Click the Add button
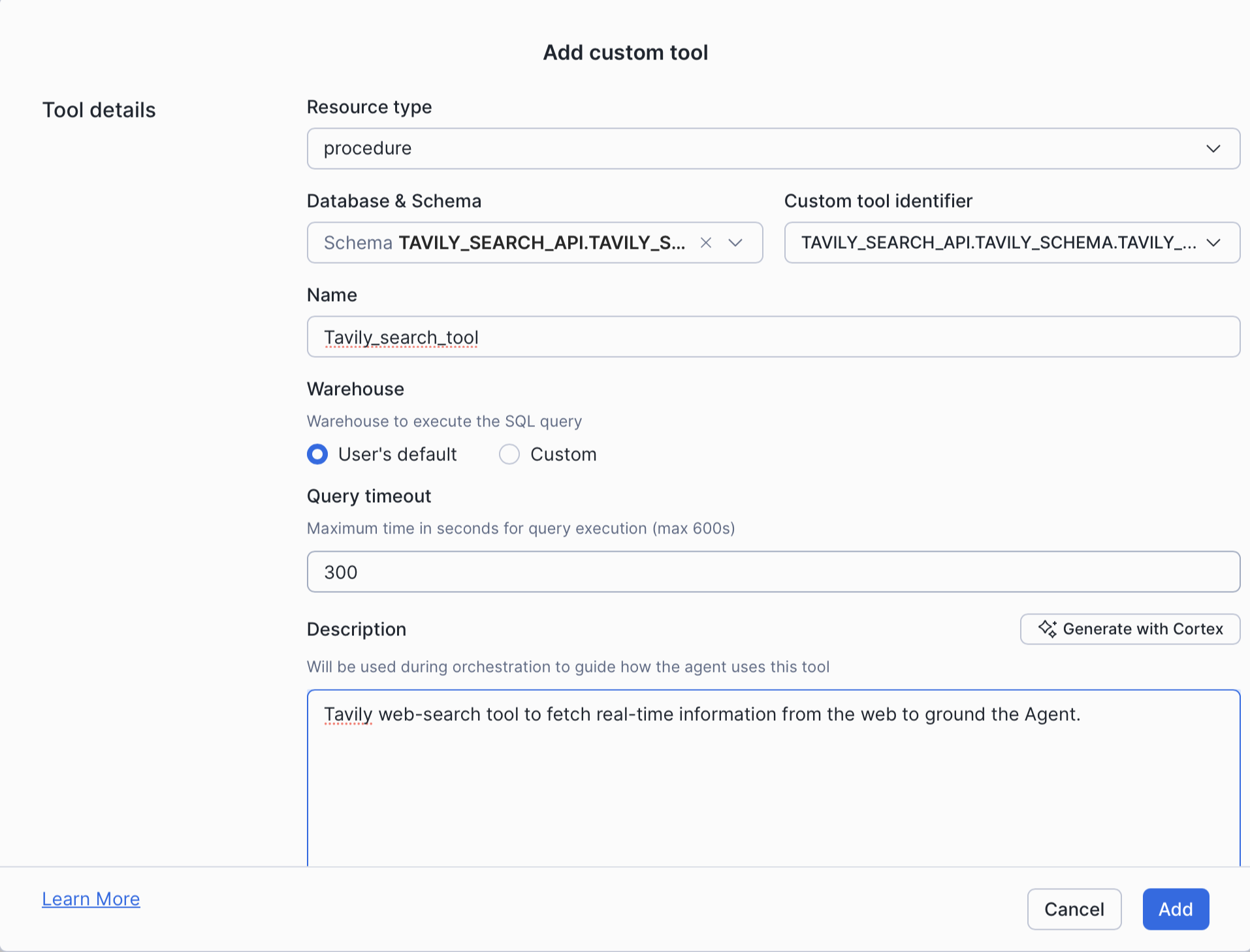 pos(1175,909)
